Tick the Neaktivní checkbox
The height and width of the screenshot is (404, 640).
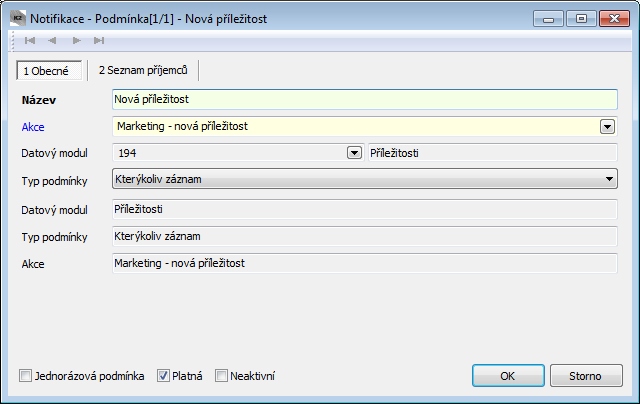pos(221,375)
